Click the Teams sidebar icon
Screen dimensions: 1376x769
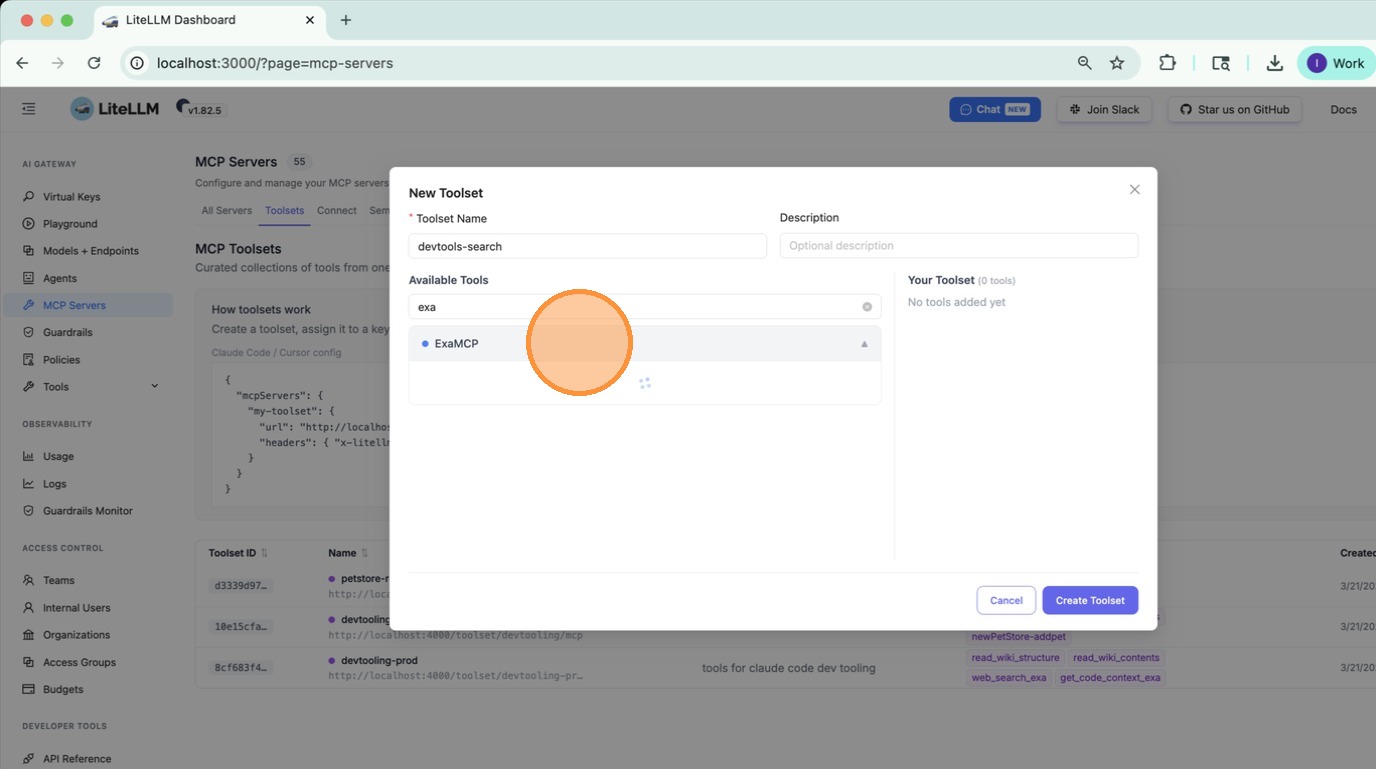coord(28,580)
